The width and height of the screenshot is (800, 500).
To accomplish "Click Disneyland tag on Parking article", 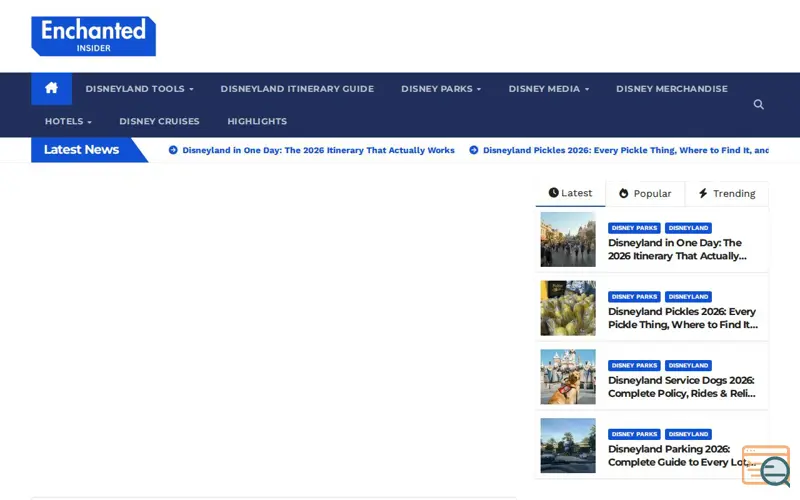I will 688,434.
